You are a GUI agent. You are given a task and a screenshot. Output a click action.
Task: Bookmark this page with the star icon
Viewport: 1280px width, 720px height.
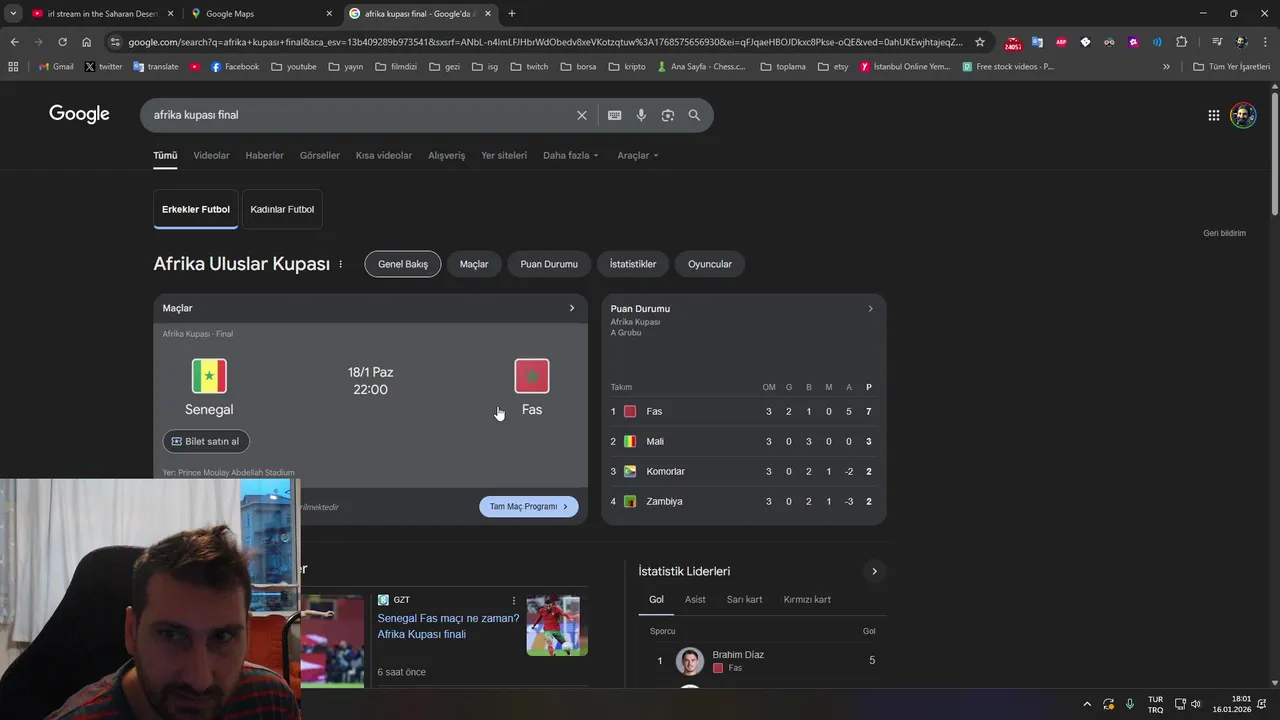(980, 42)
